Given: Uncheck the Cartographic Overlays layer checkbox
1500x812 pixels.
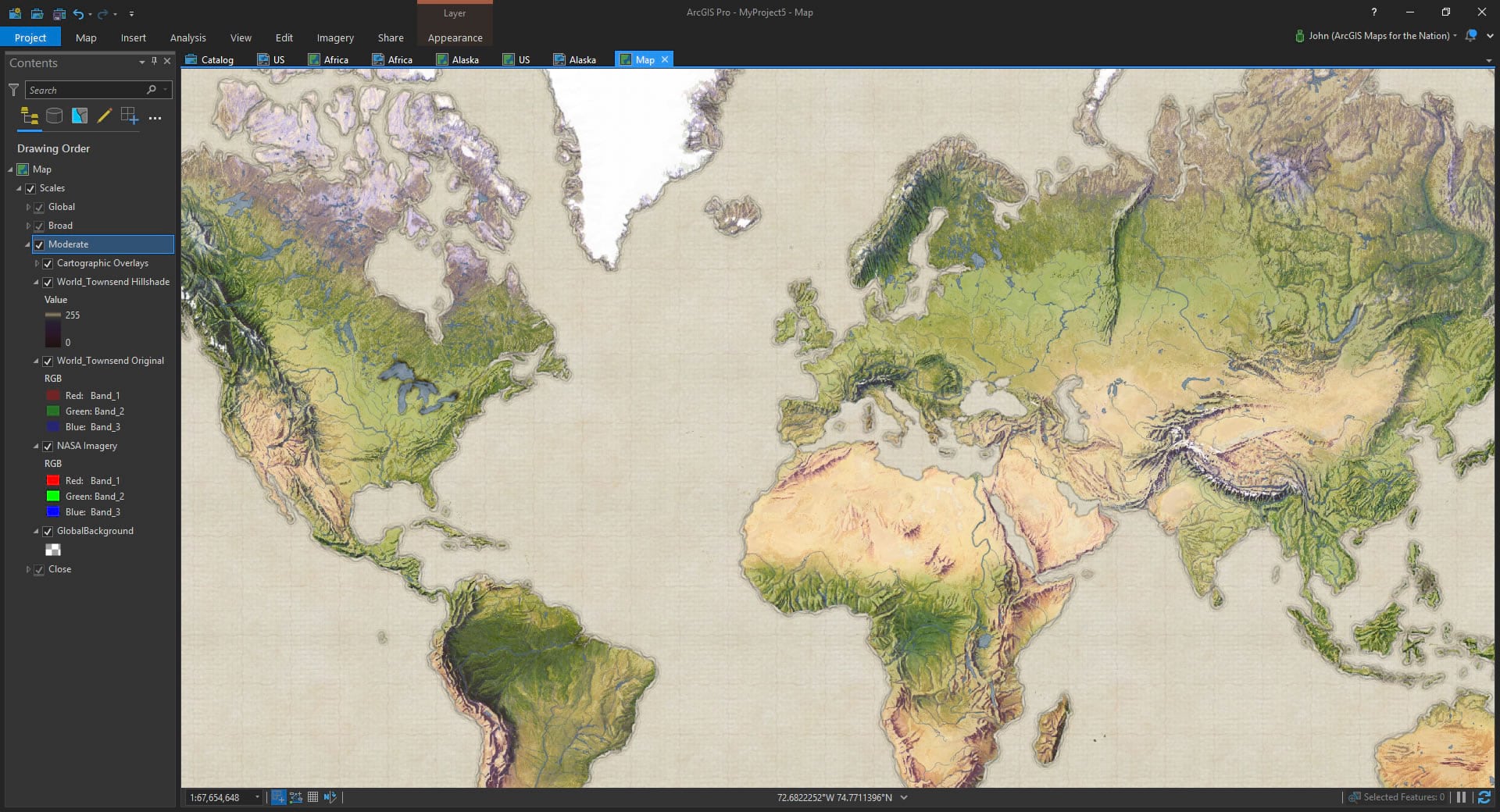Looking at the screenshot, I should (x=48, y=264).
